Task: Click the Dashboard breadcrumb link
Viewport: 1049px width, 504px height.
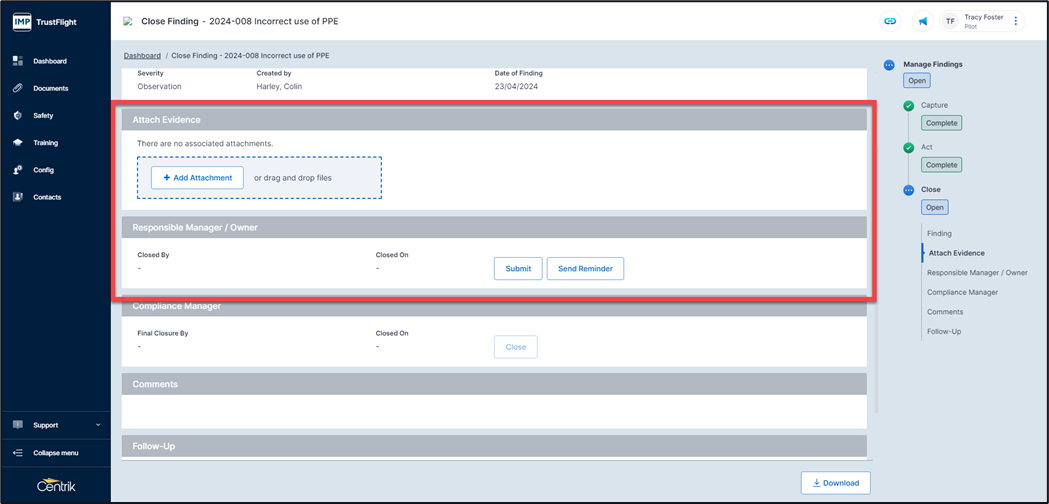Action: pos(142,56)
